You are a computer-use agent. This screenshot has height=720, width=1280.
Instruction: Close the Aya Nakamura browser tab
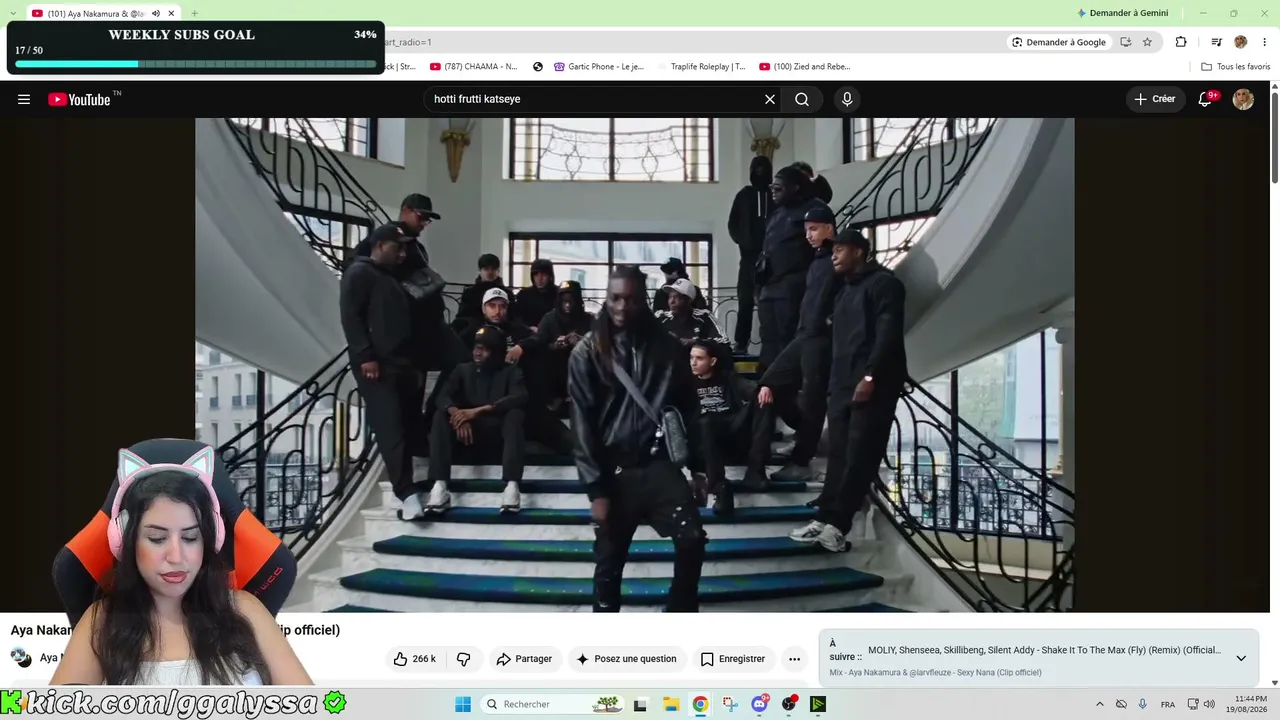click(172, 14)
